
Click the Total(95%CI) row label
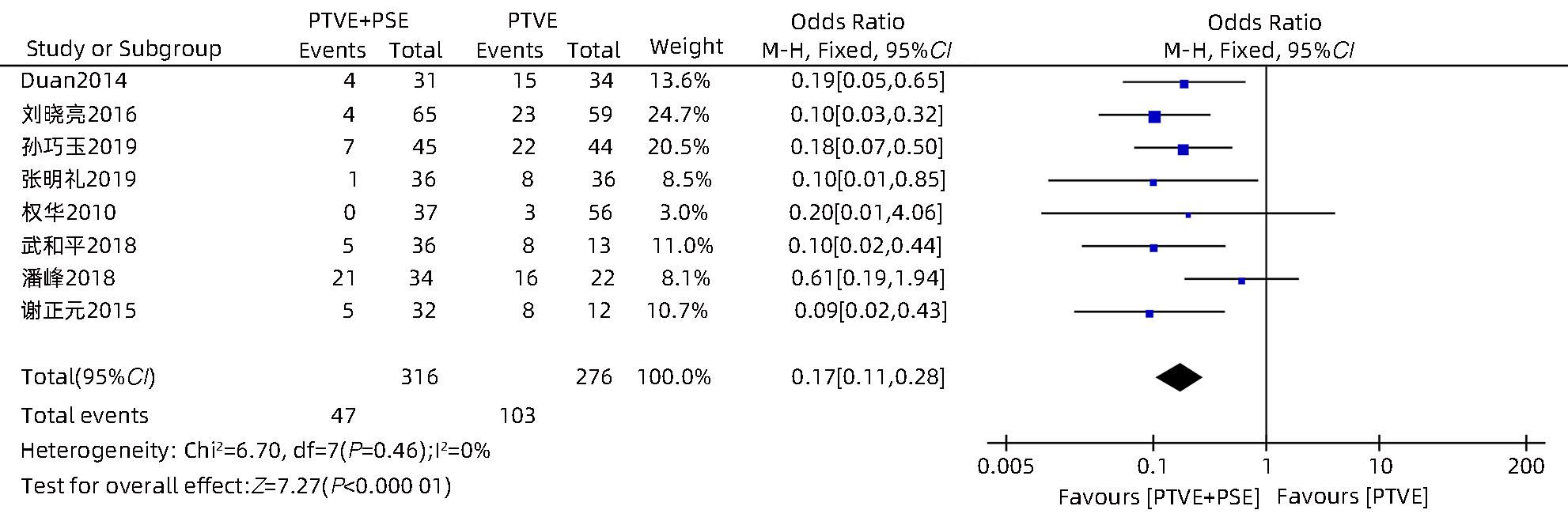coord(88,376)
